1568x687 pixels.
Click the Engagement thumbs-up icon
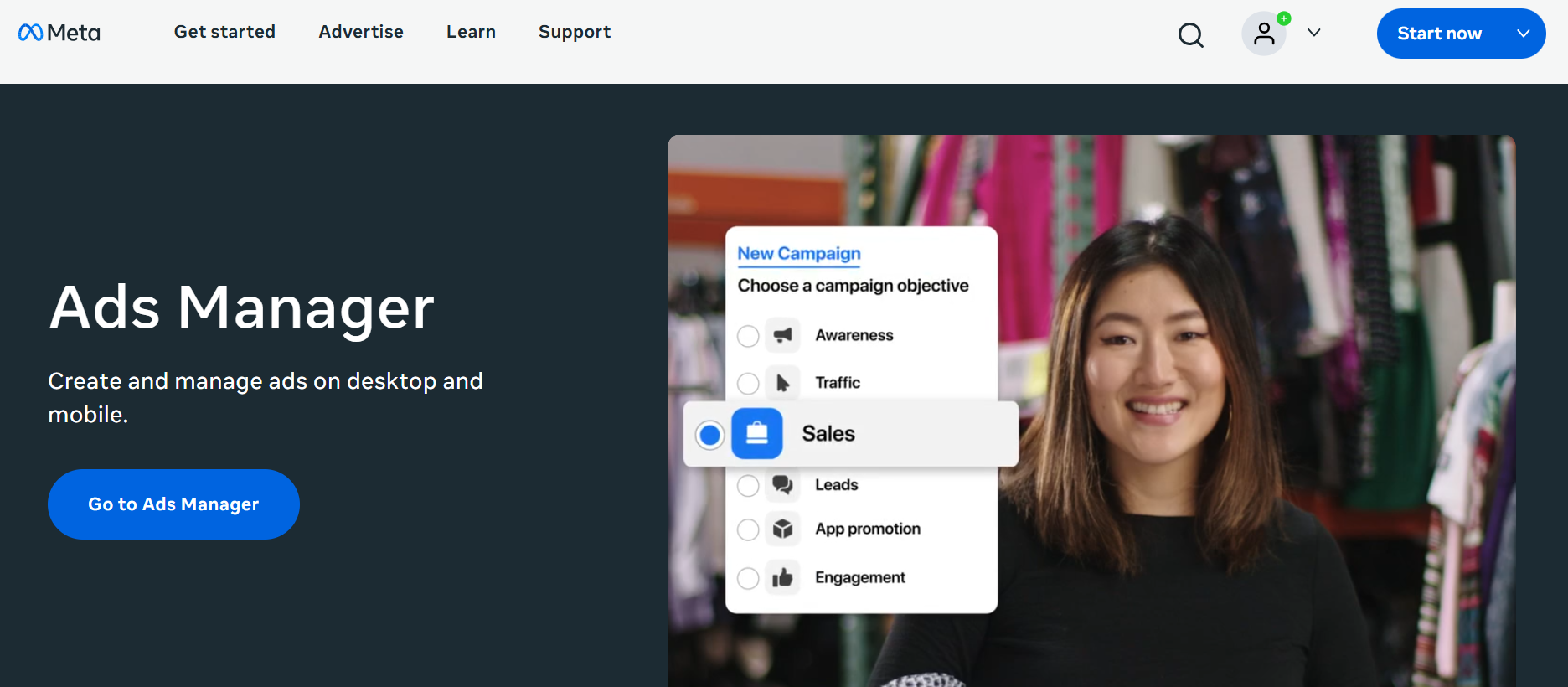point(782,577)
